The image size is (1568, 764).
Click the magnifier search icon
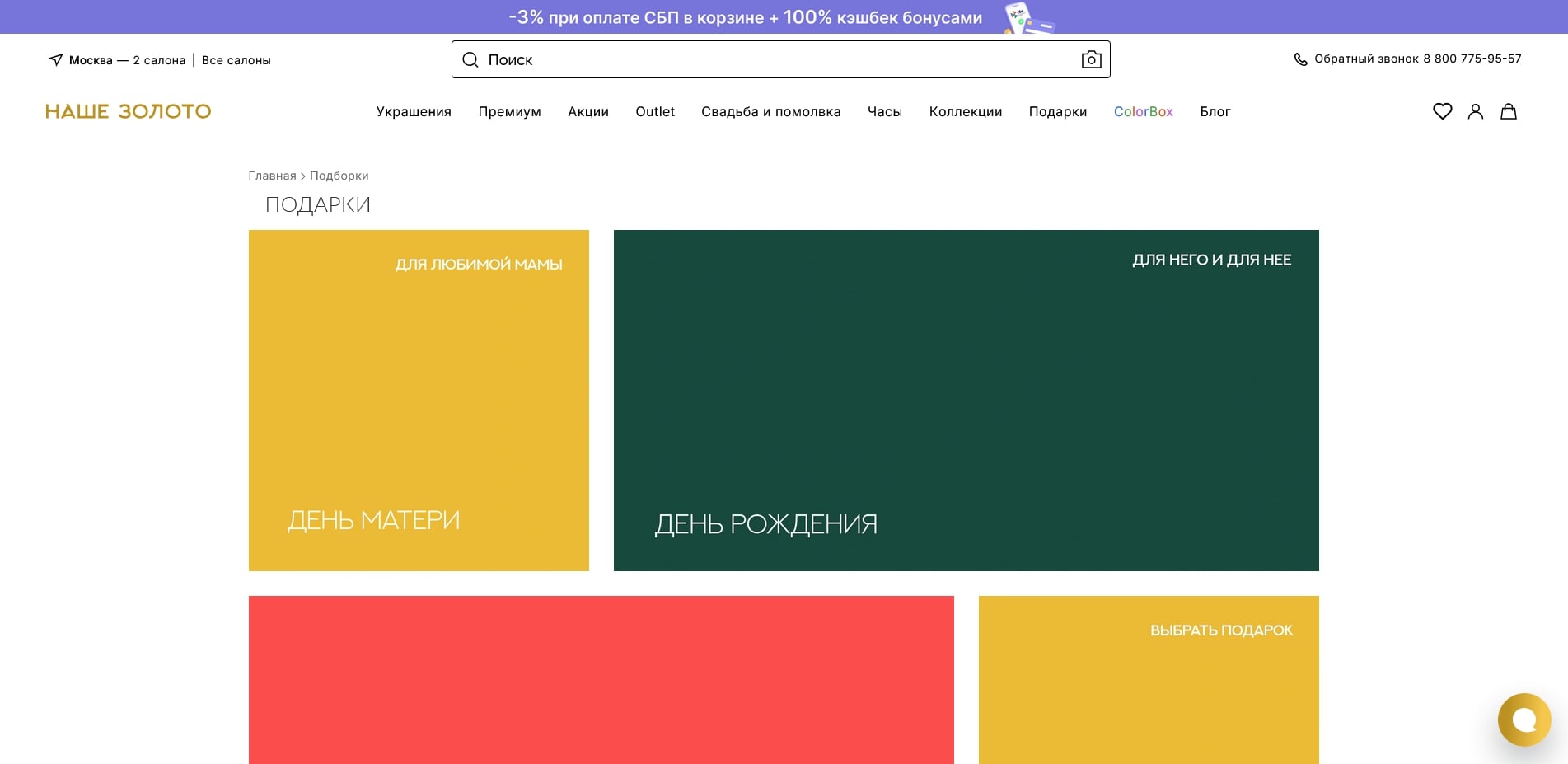point(470,59)
